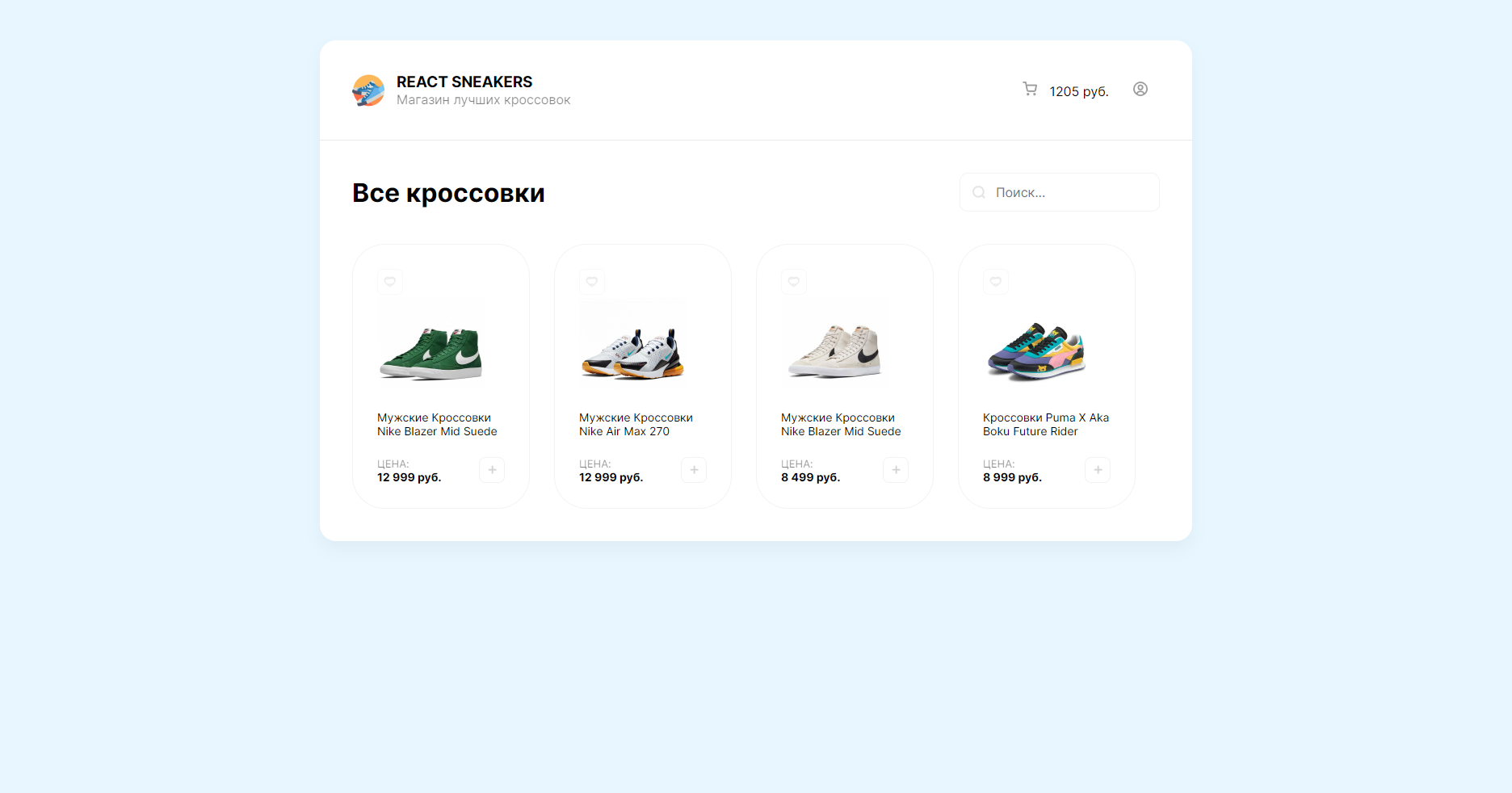Click the cart icon in the header
This screenshot has width=1512, height=793.
click(x=1030, y=90)
